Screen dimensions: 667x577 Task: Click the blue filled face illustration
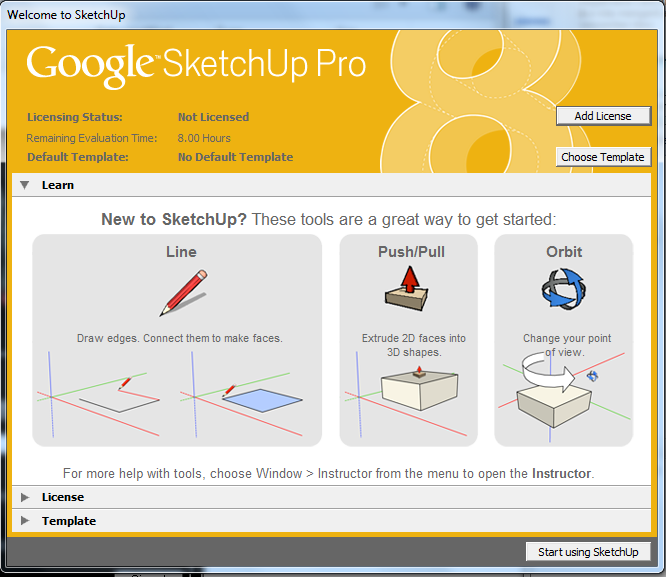(x=242, y=394)
